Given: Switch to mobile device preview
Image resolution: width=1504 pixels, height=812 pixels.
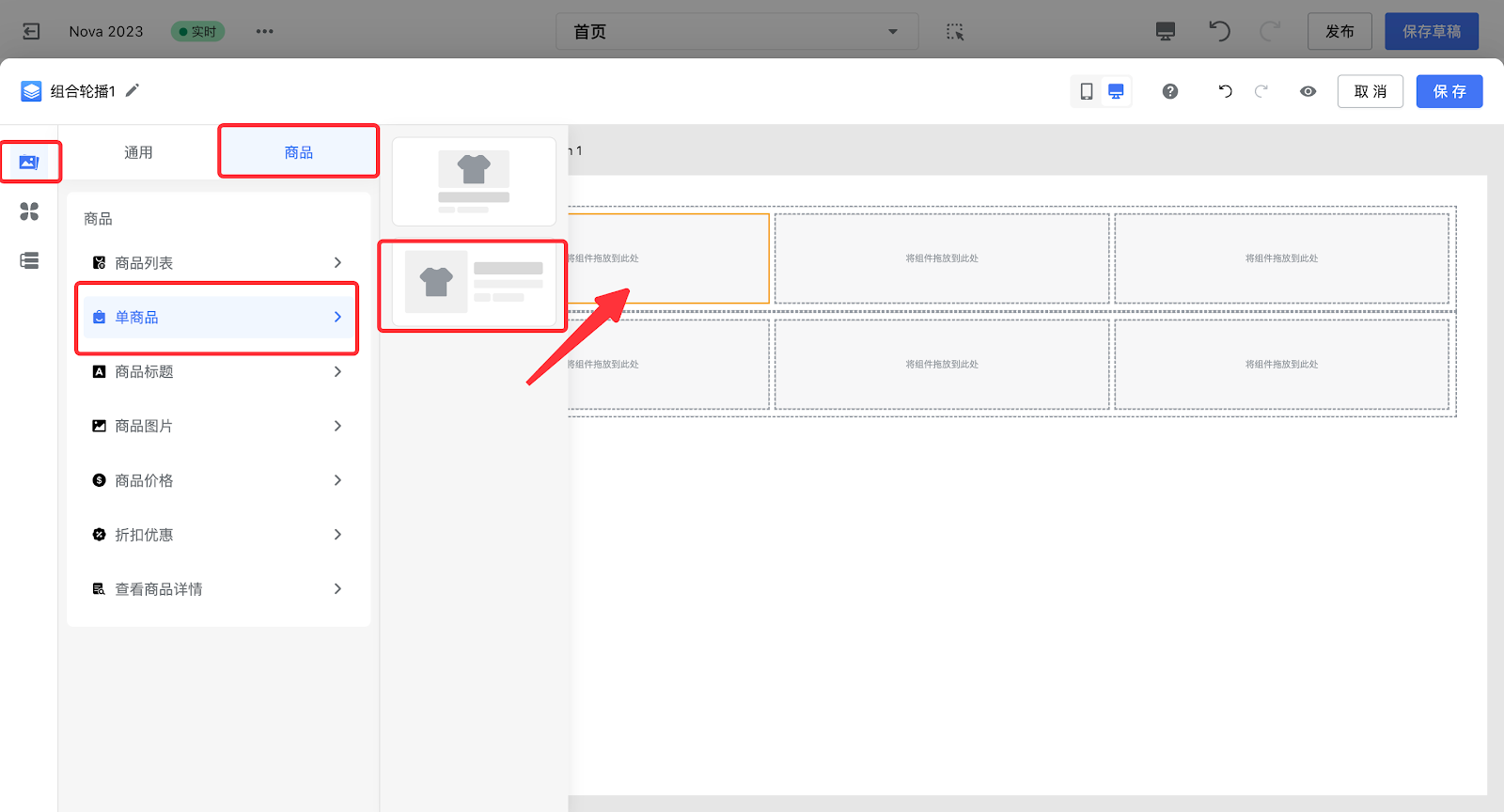Looking at the screenshot, I should point(1087,91).
